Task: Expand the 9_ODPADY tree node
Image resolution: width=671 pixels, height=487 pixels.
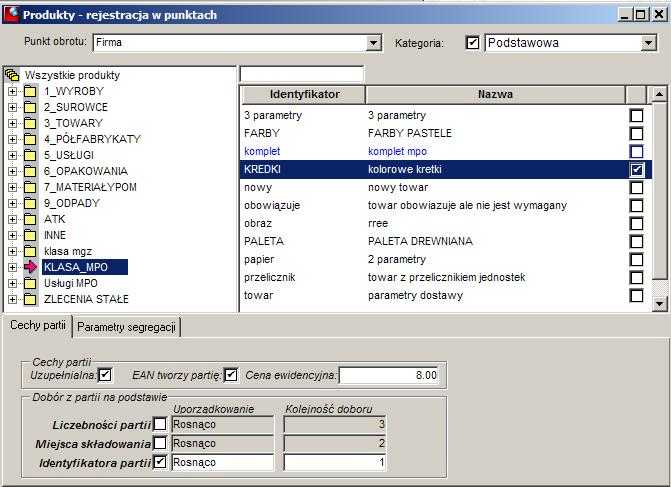Action: click(x=12, y=203)
